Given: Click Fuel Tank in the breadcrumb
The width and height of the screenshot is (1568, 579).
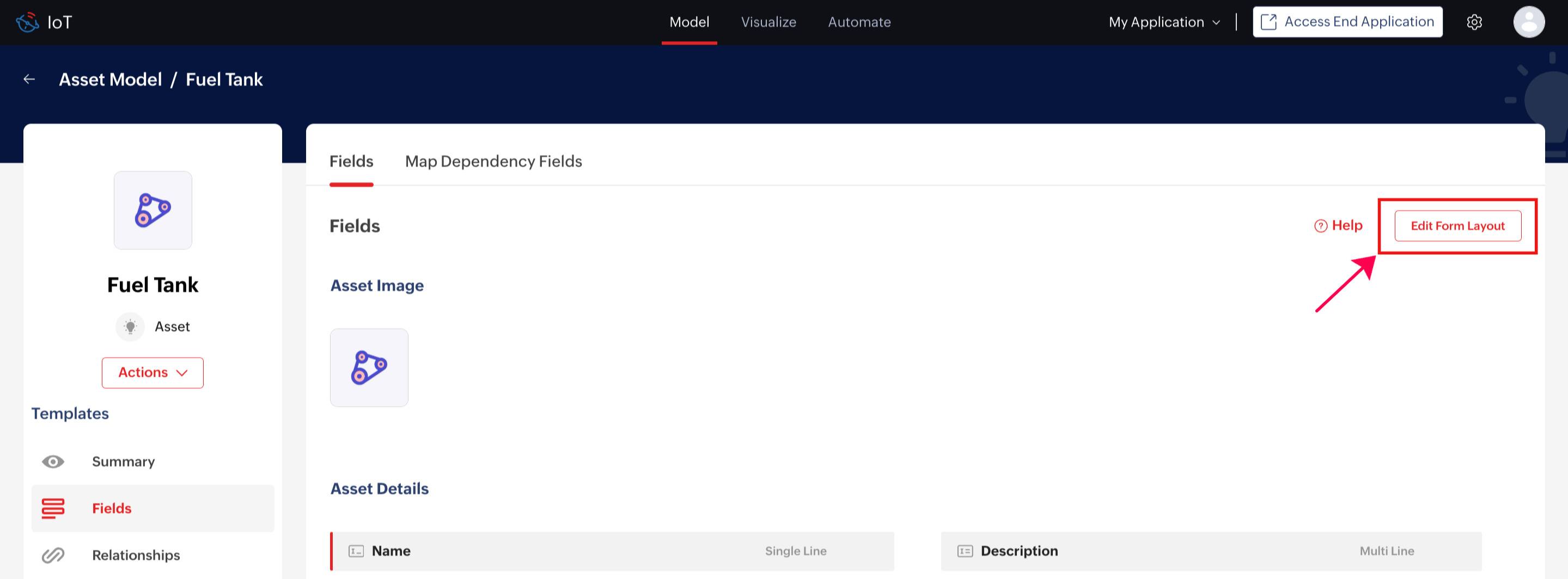Looking at the screenshot, I should tap(224, 79).
